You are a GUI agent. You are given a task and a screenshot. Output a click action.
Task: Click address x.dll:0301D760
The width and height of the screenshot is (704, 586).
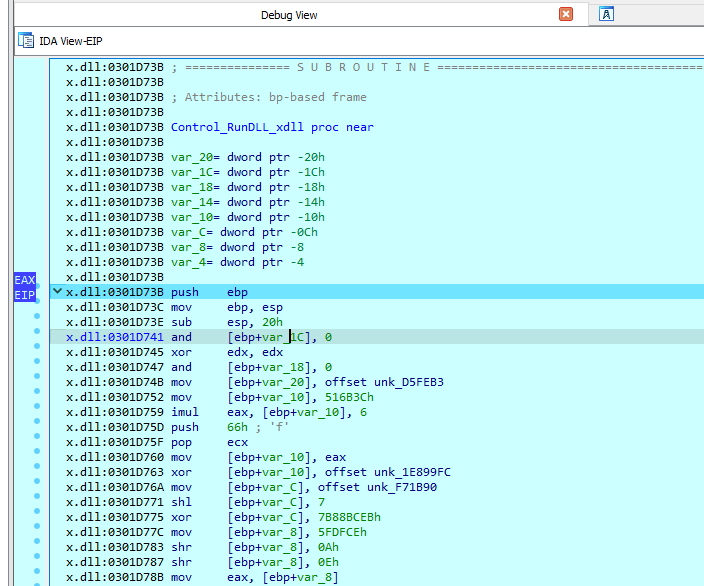click(x=114, y=457)
